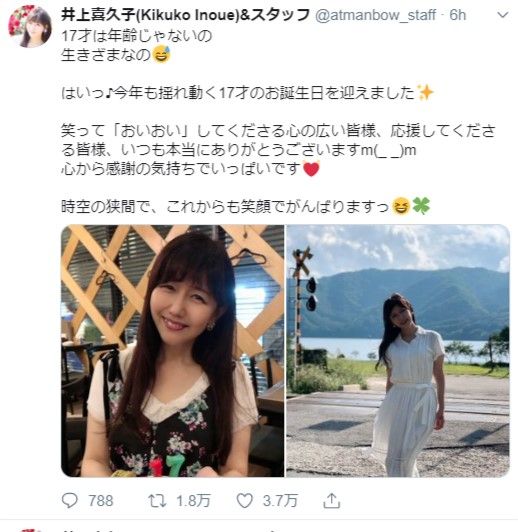Click the 3.7万 like count
Screen dimensions: 518x532
coord(280,501)
